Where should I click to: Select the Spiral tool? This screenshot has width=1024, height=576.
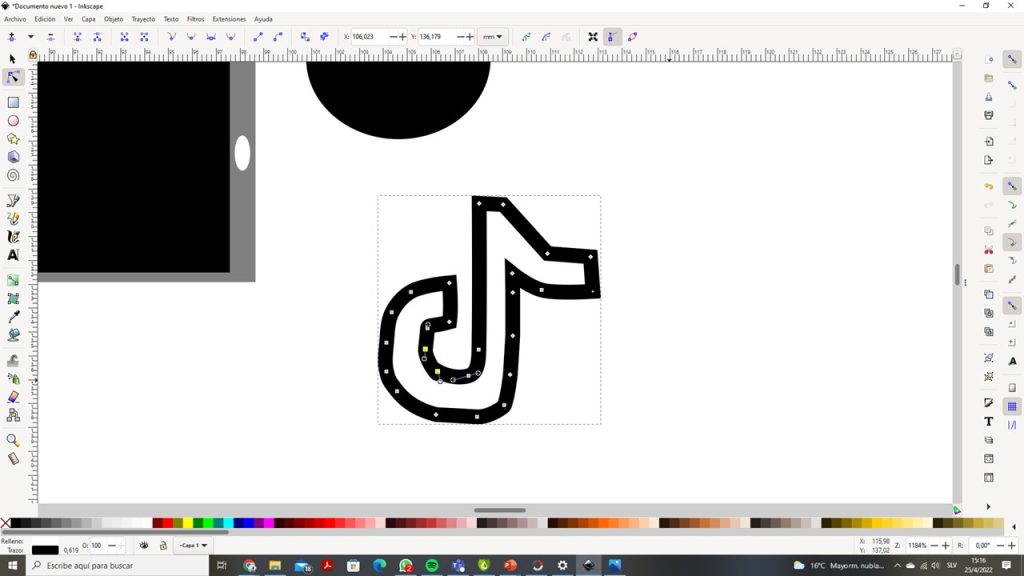click(13, 176)
